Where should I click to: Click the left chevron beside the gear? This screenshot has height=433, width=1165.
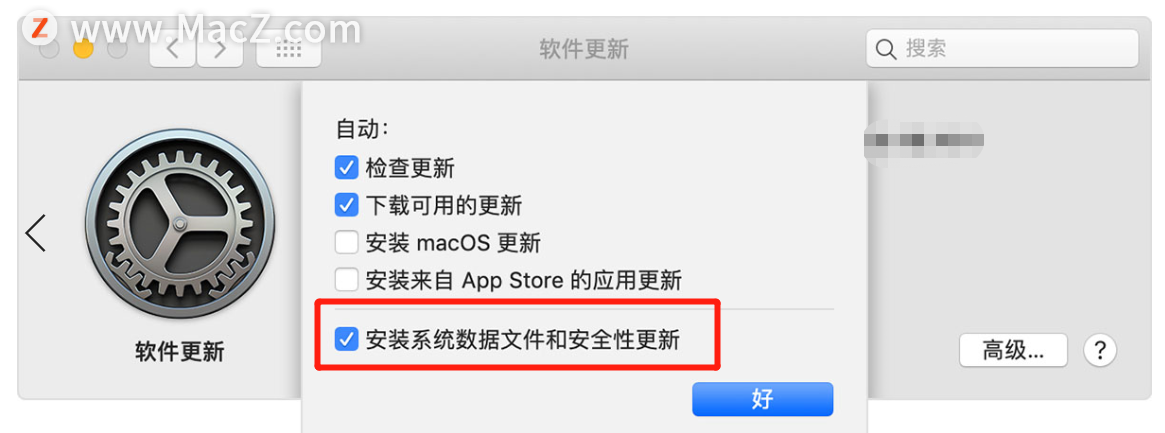pyautogui.click(x=36, y=232)
